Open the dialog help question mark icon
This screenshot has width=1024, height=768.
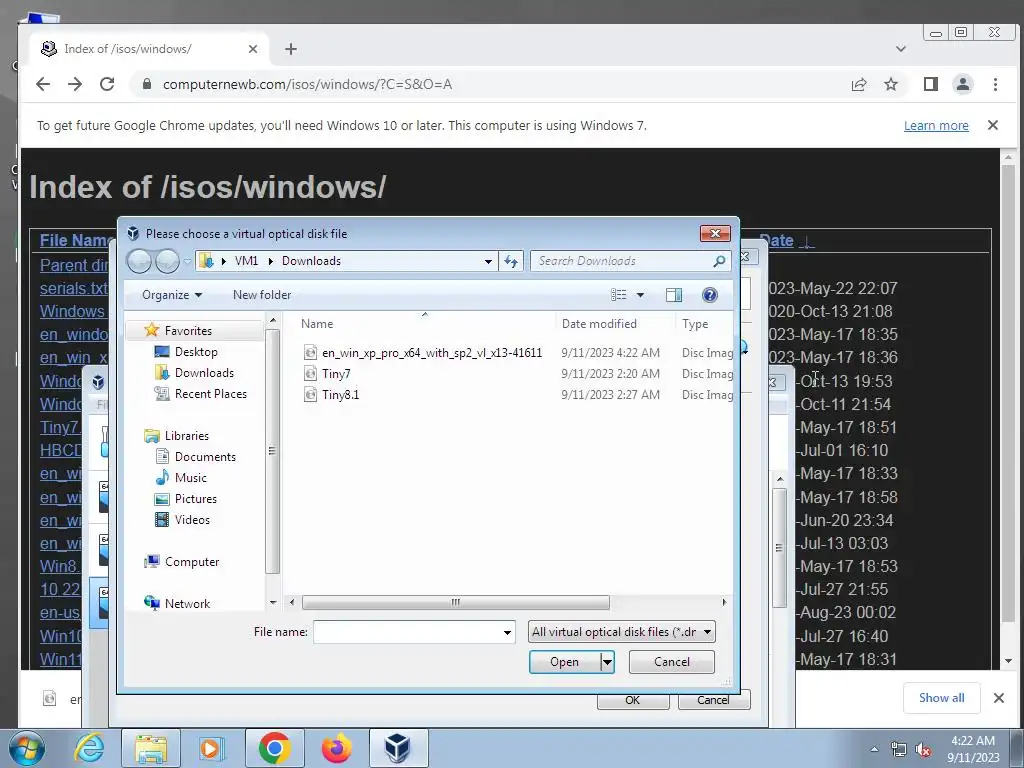tap(710, 295)
